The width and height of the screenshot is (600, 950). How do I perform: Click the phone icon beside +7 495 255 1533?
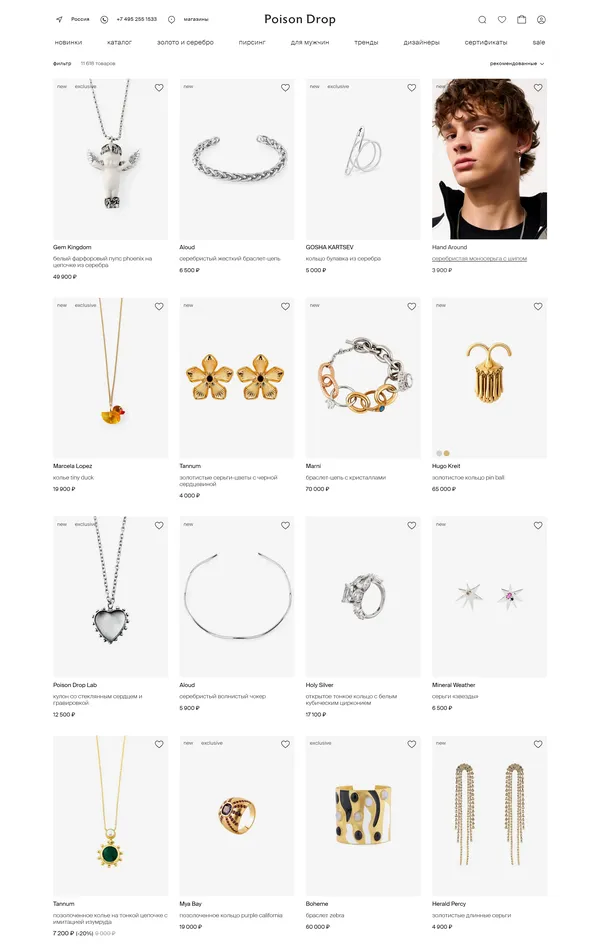(104, 19)
